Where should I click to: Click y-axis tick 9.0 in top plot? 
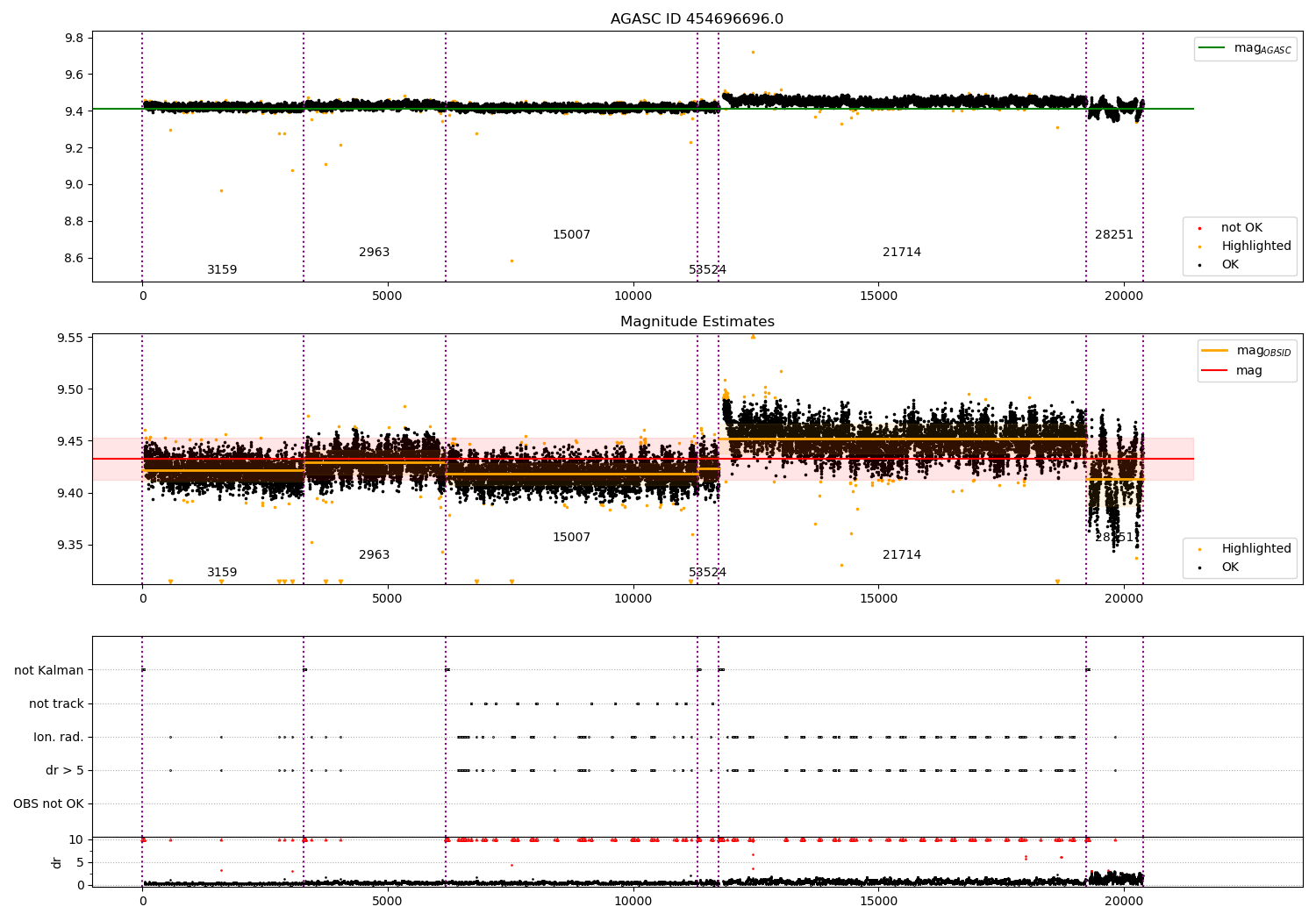click(75, 184)
